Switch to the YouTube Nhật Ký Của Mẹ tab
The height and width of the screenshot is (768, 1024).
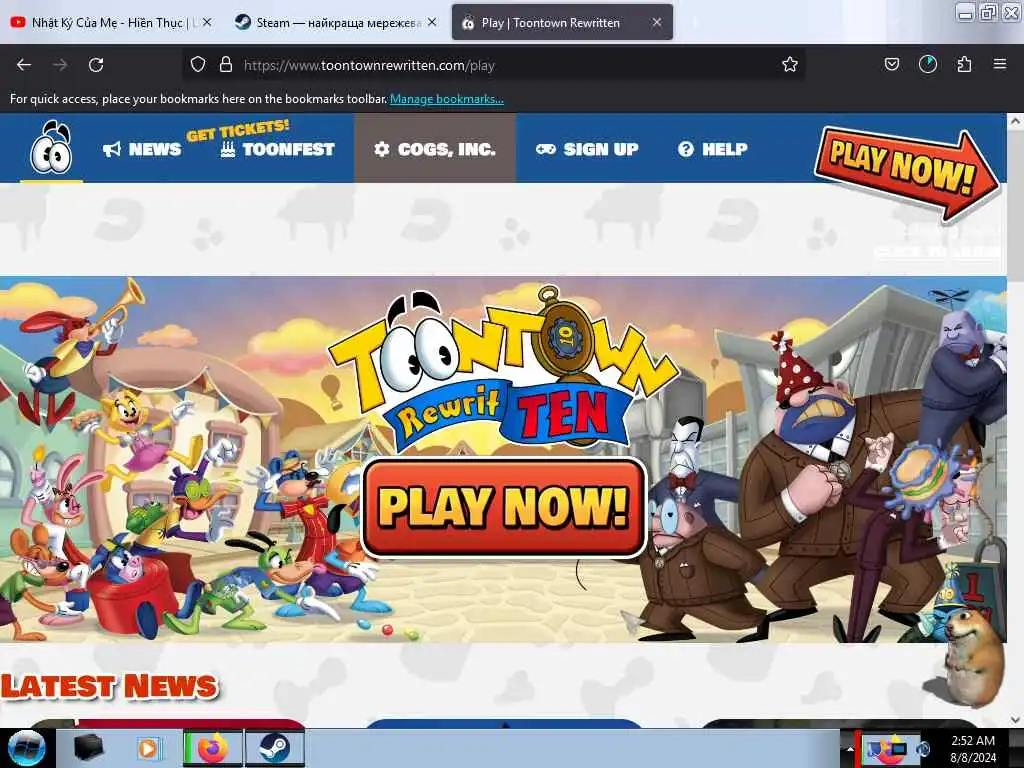click(110, 23)
